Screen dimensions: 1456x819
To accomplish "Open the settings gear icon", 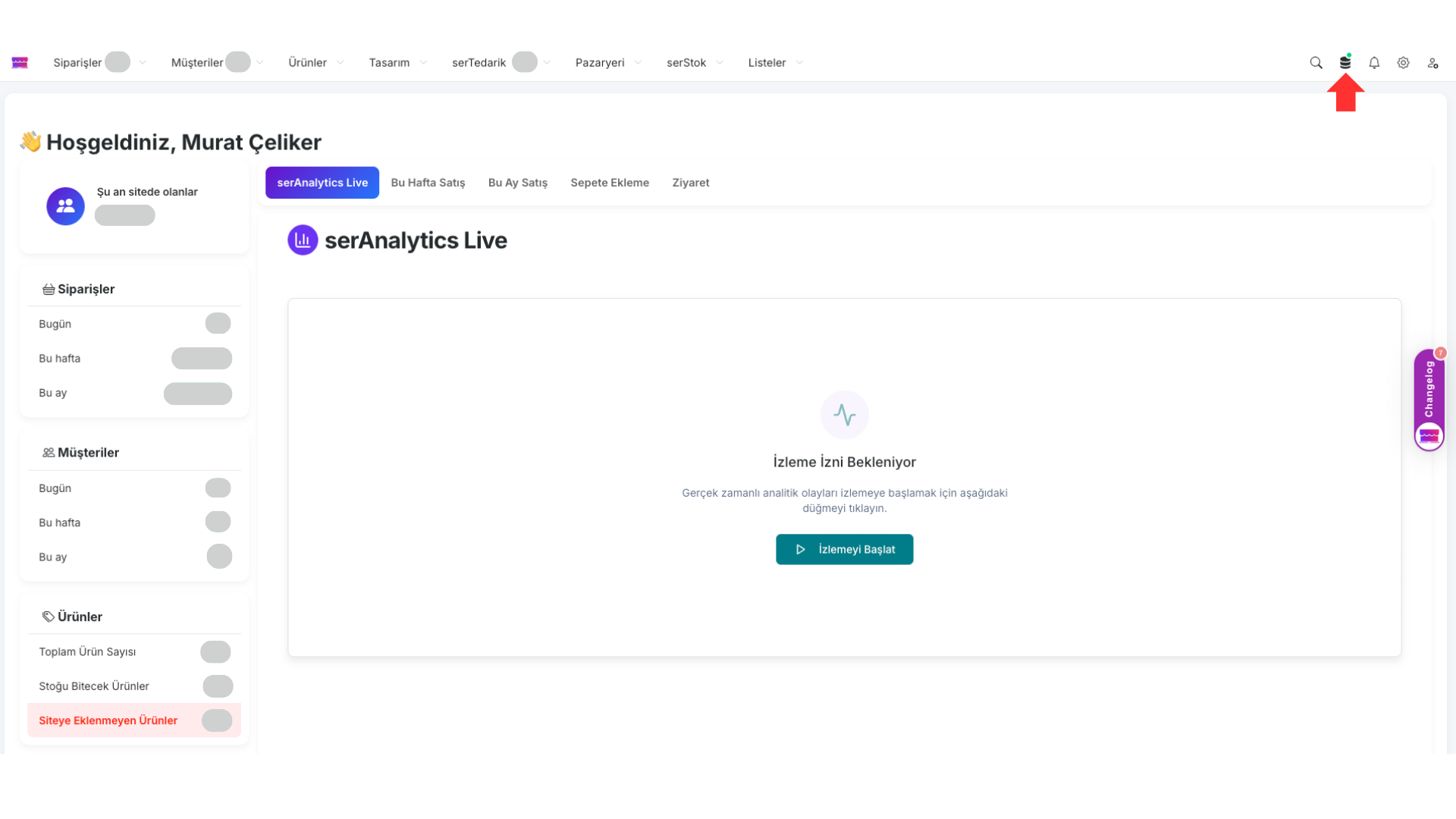I will [x=1403, y=63].
